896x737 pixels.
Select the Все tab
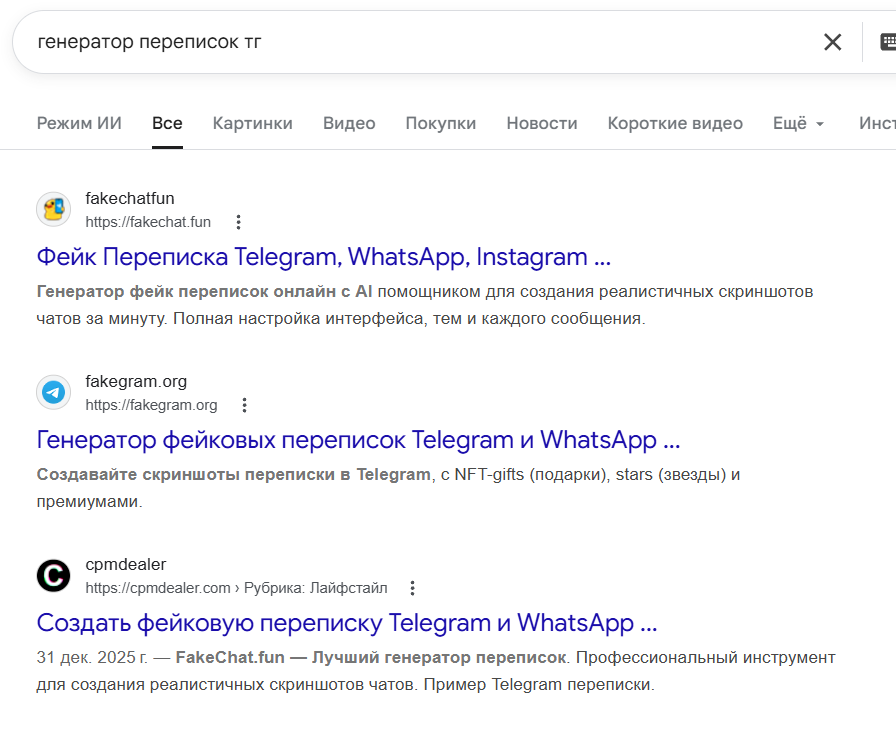pos(167,123)
